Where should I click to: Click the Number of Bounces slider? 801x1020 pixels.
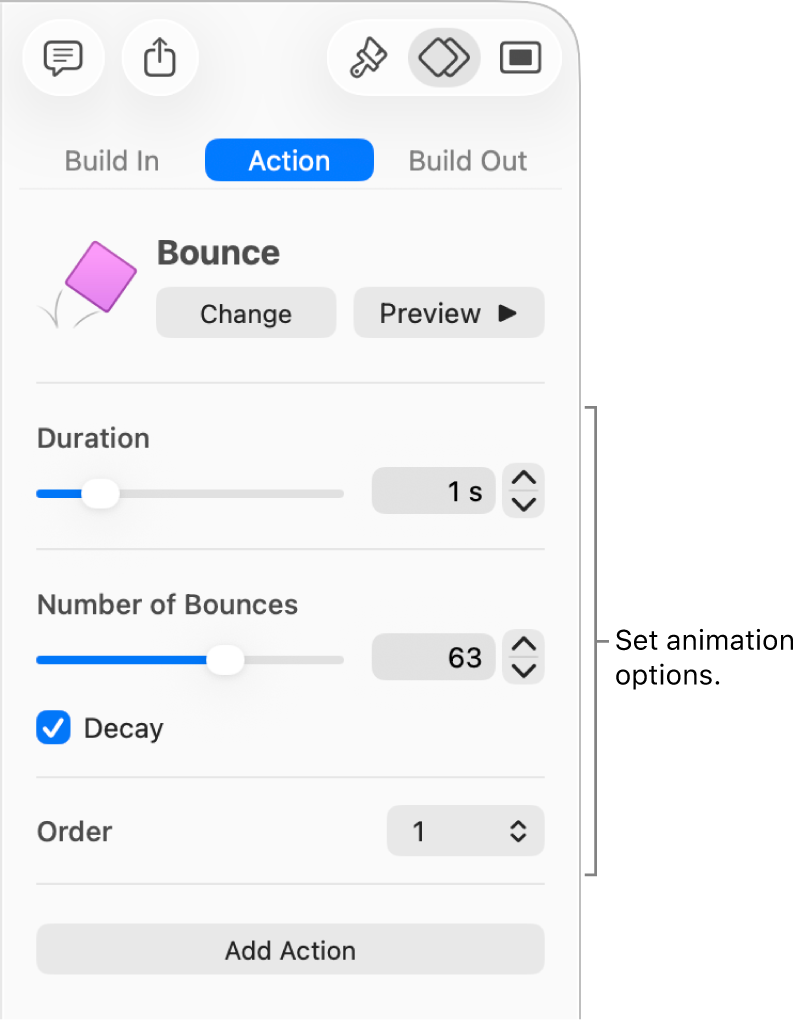point(226,659)
